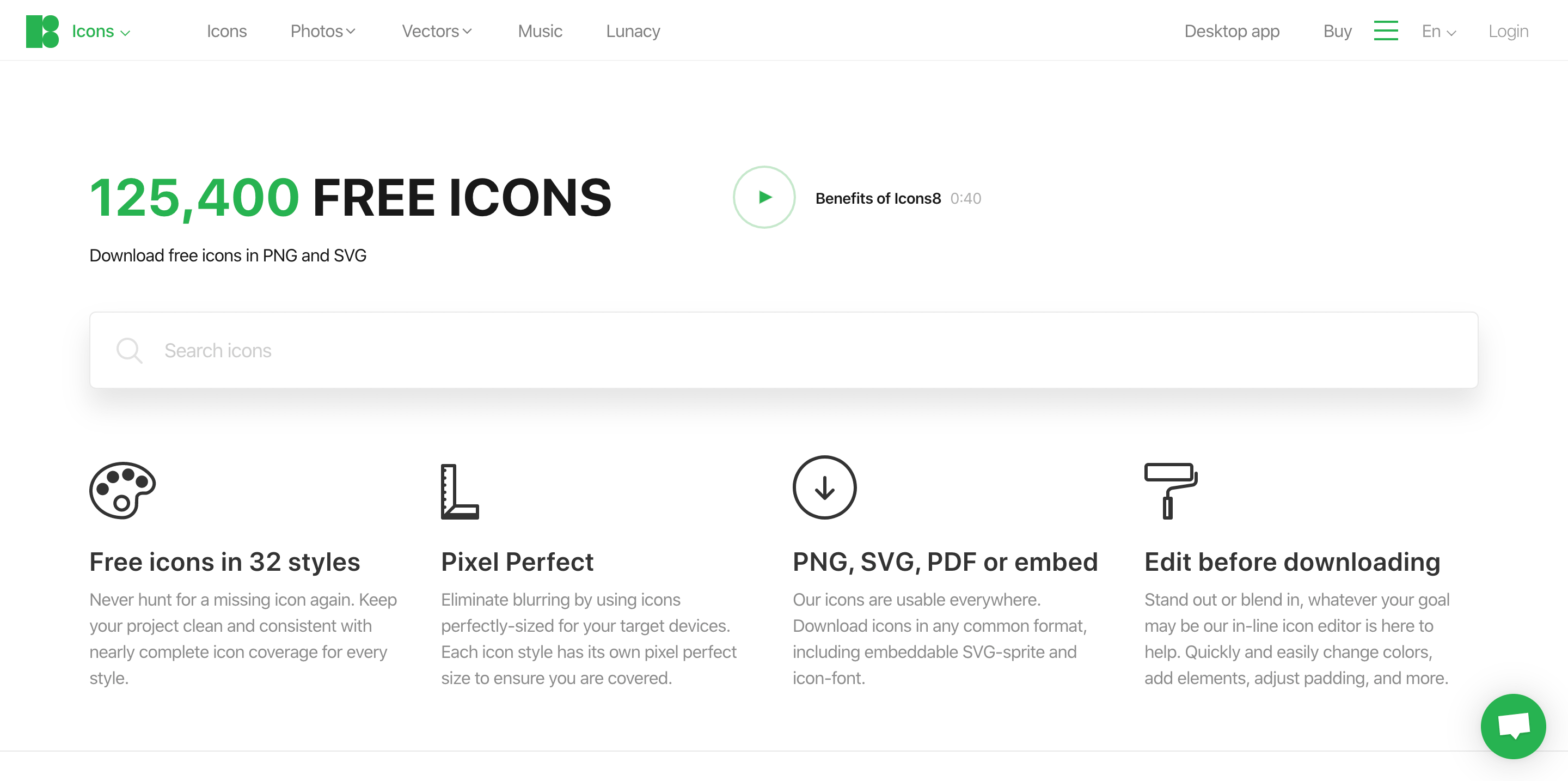Click the play button for benefits video
1568x781 pixels.
tap(763, 197)
